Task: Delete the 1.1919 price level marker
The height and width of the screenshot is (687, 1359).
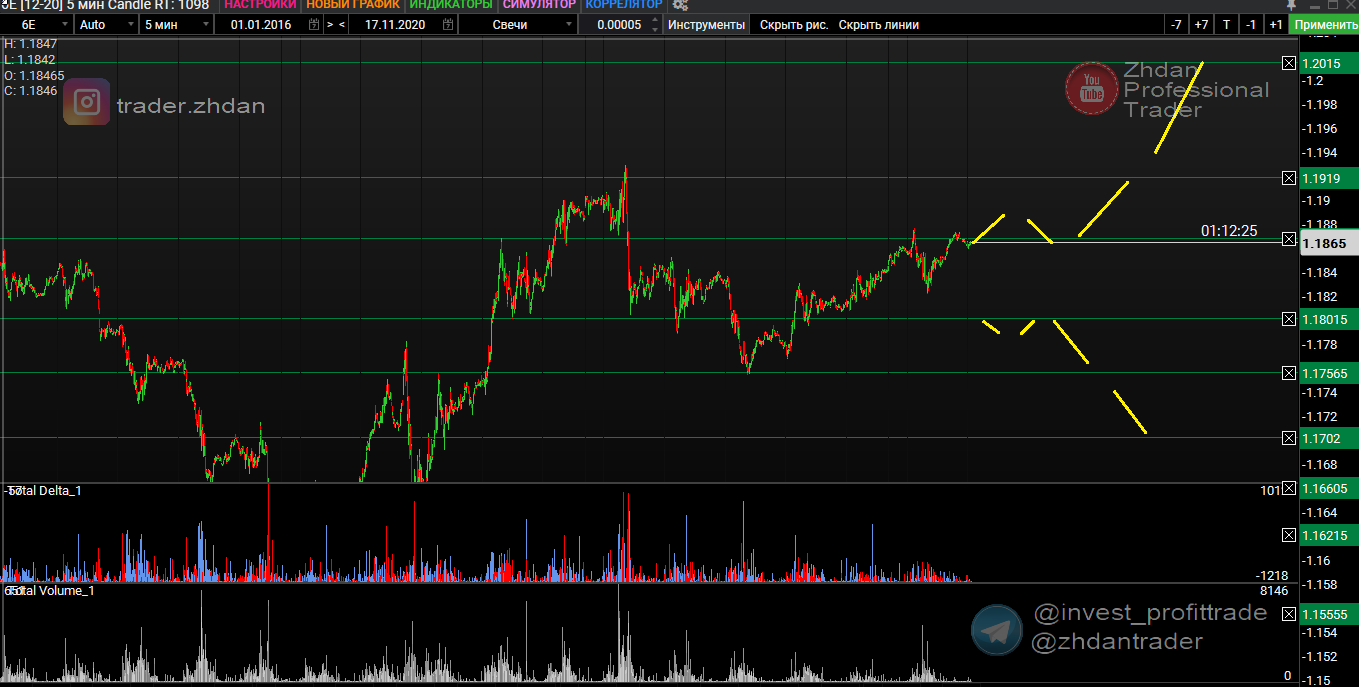Action: [1289, 178]
